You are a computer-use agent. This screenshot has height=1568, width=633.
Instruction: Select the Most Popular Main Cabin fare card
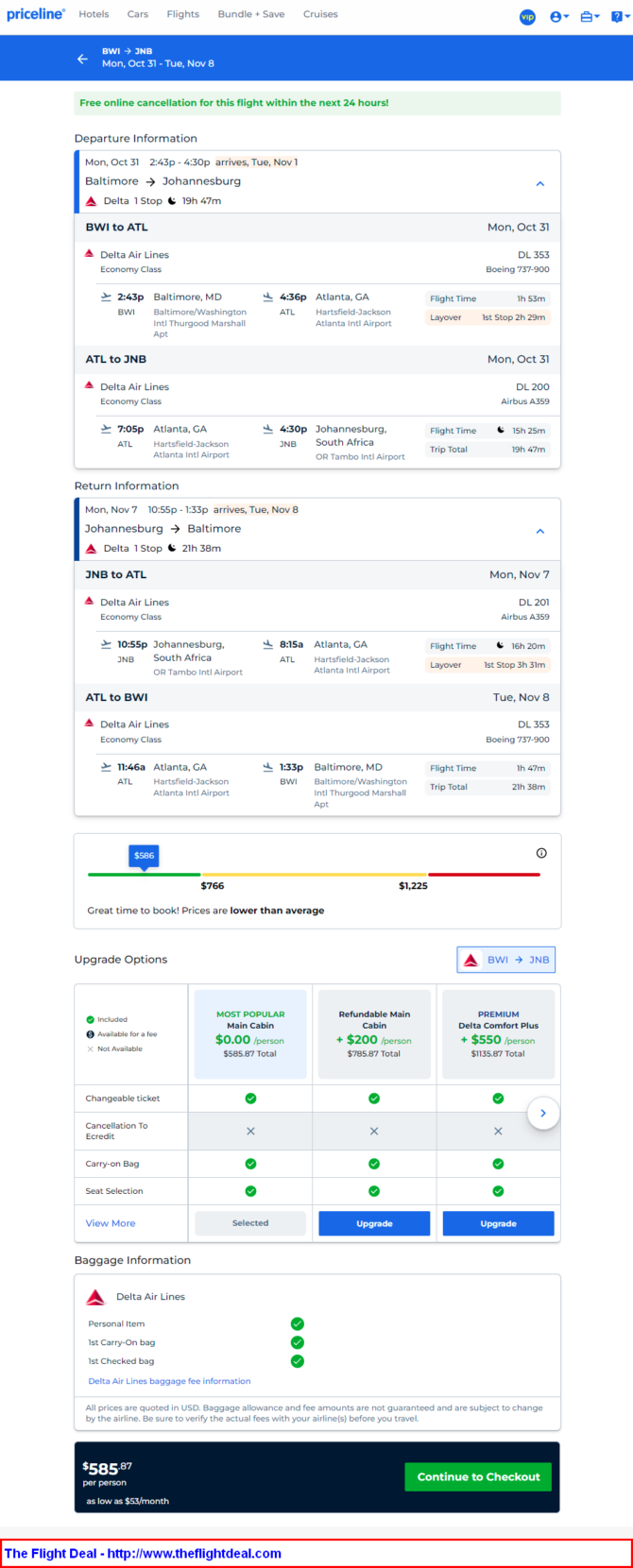click(x=250, y=1034)
